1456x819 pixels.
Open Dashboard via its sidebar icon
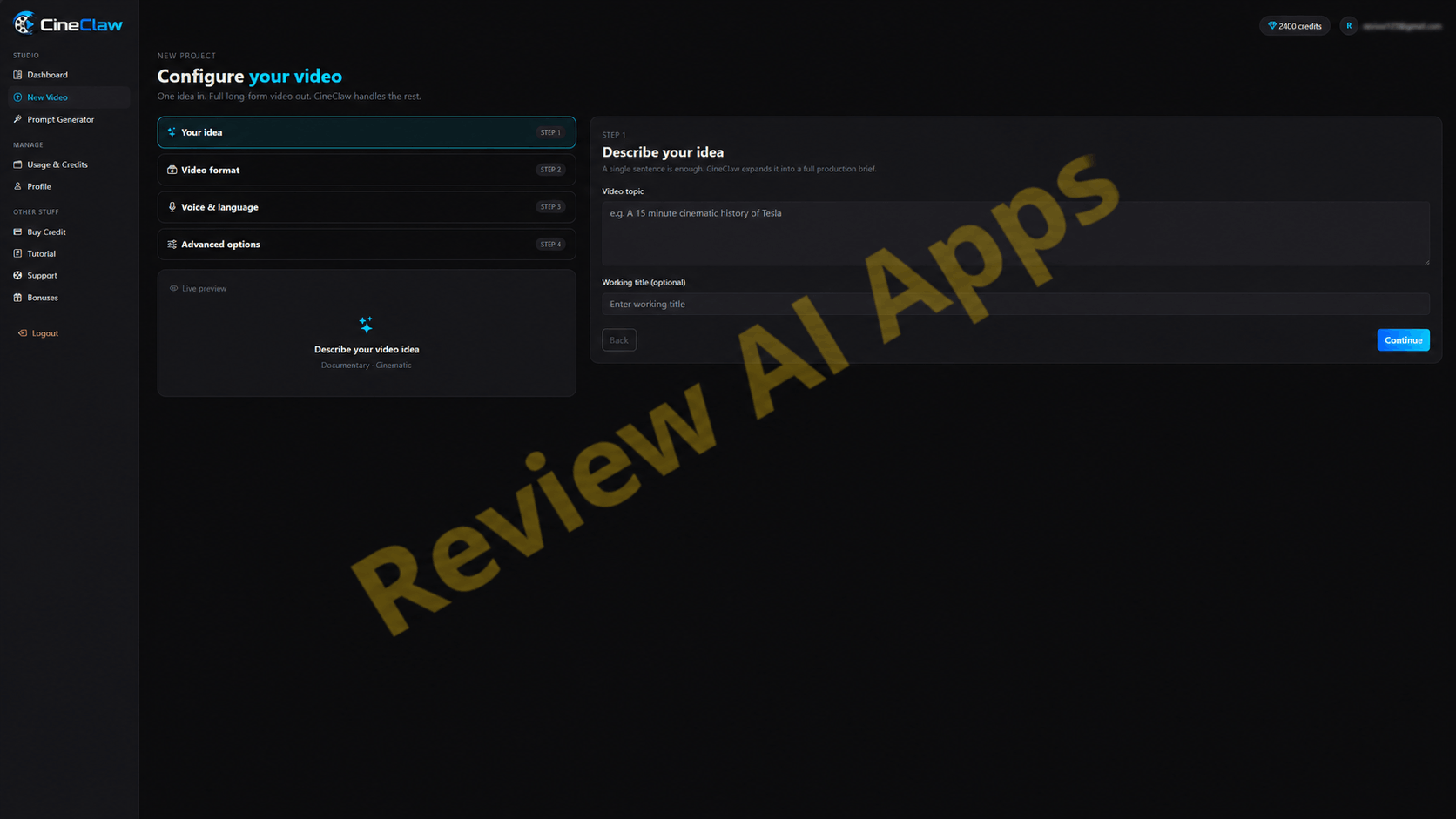pos(17,75)
